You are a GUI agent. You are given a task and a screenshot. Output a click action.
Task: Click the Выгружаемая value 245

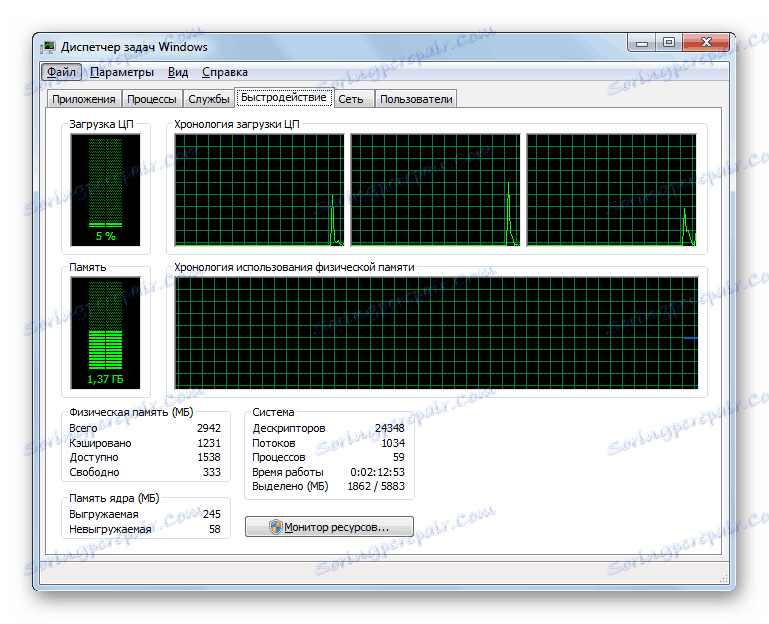point(212,514)
